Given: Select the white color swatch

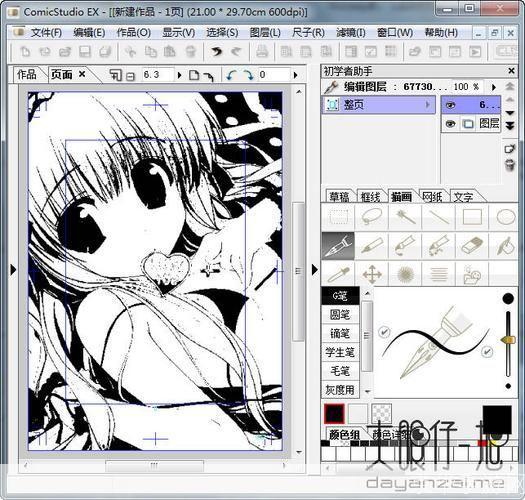Looking at the screenshot, I should [358, 414].
